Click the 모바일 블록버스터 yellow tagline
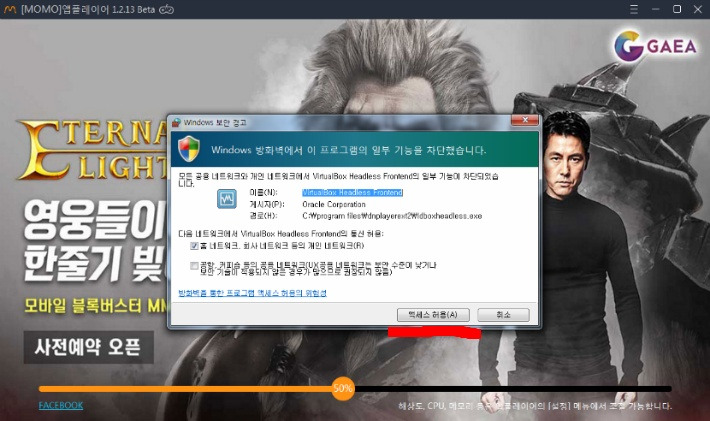Image resolution: width=710 pixels, height=421 pixels. click(96, 306)
